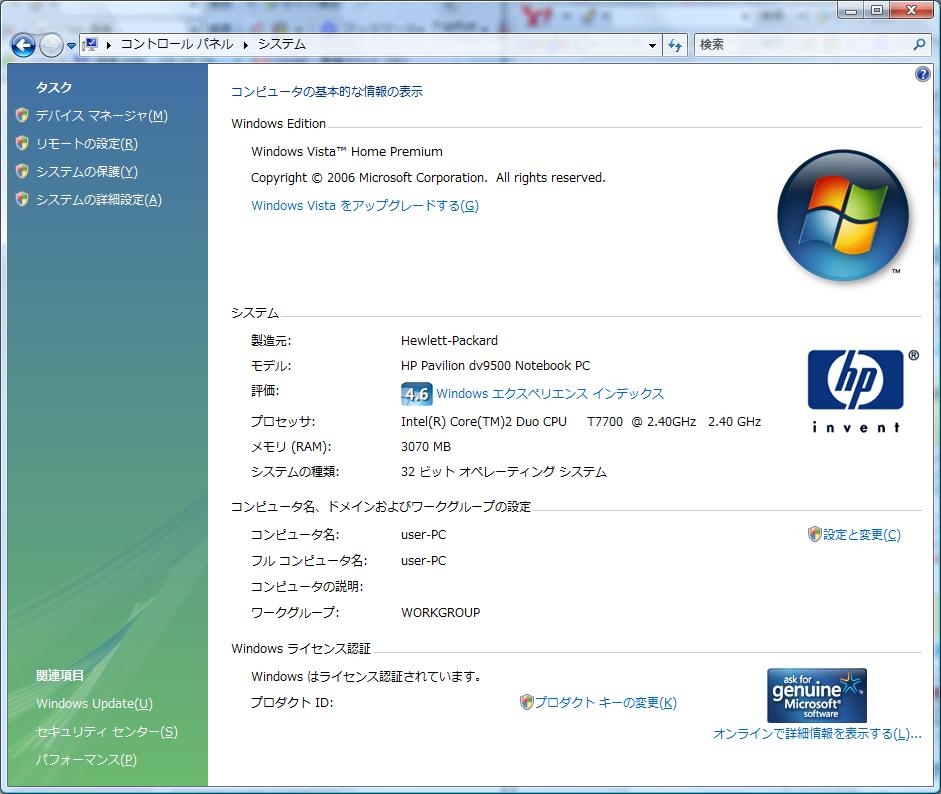Open システムの保護(Y)
941x794 pixels.
click(86, 172)
